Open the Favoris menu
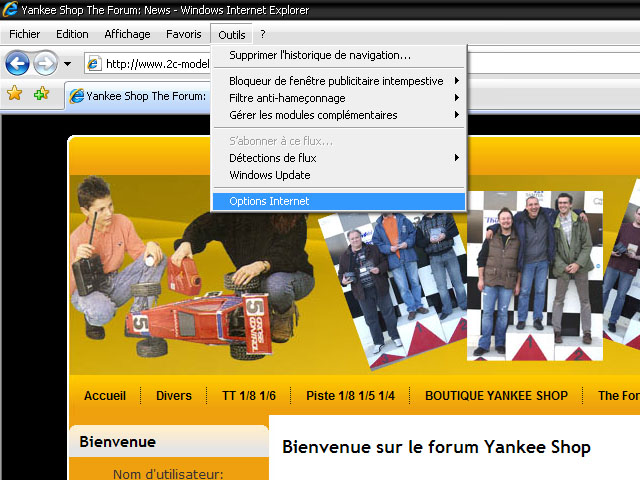 184,34
